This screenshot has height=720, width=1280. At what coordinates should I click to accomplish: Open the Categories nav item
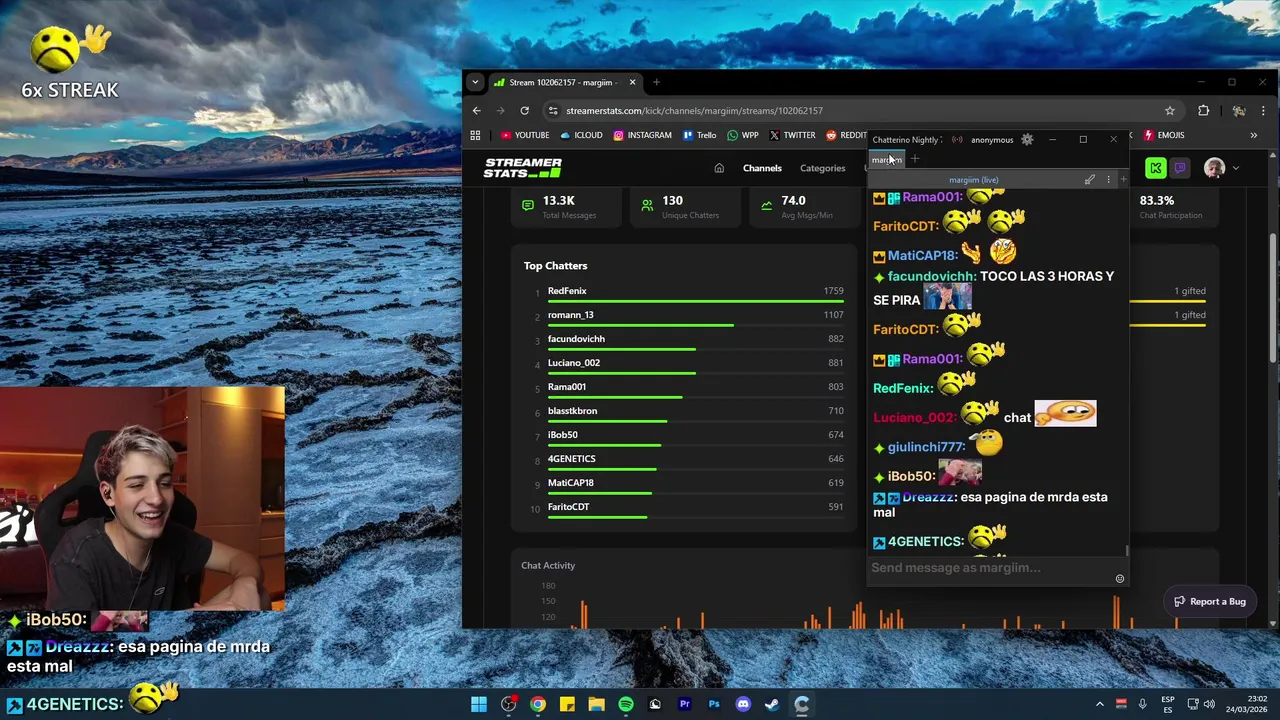coord(822,168)
